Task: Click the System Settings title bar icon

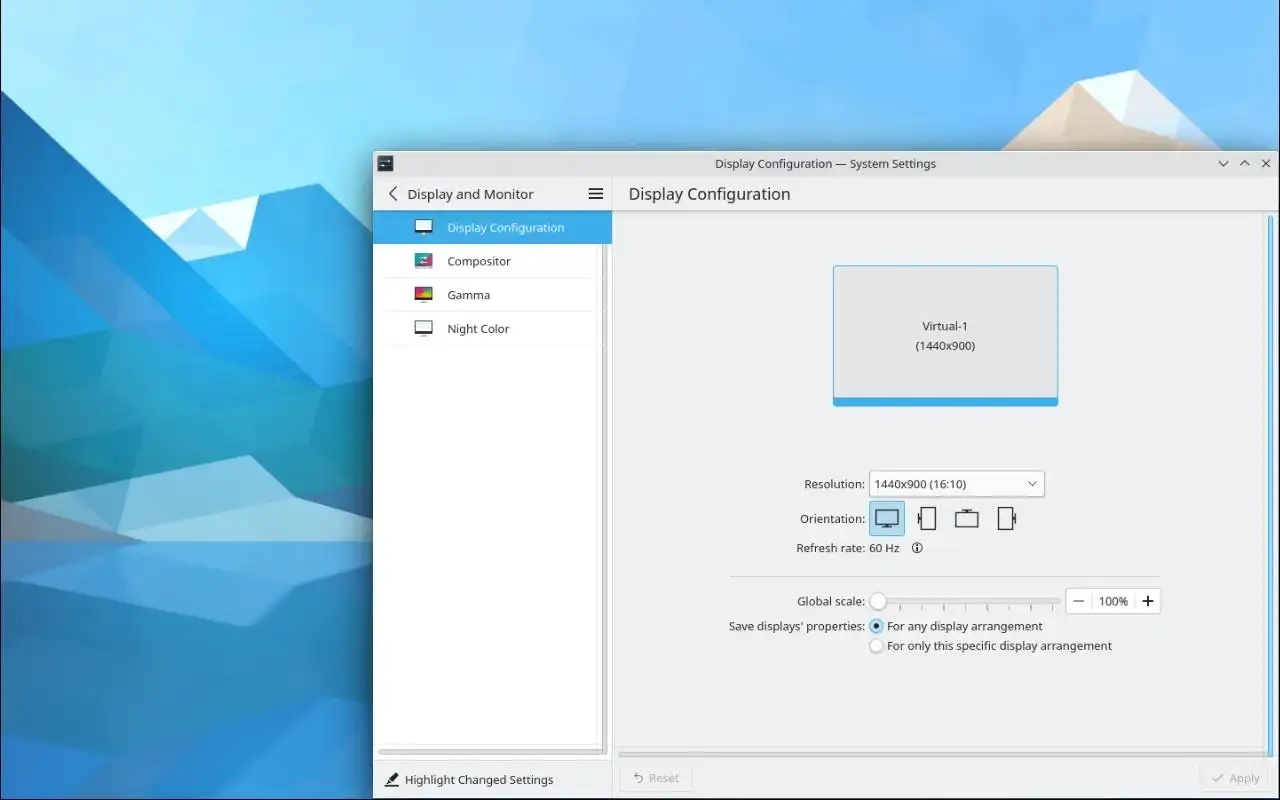Action: pyautogui.click(x=385, y=163)
